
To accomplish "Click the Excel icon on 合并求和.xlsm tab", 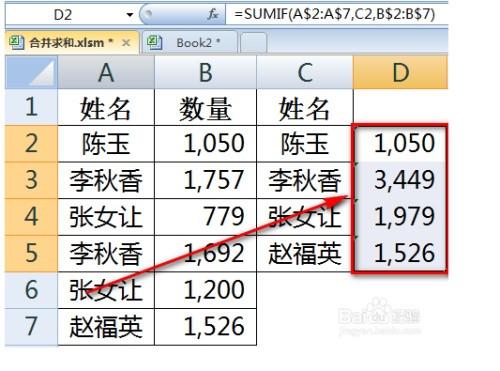I will pos(16,43).
